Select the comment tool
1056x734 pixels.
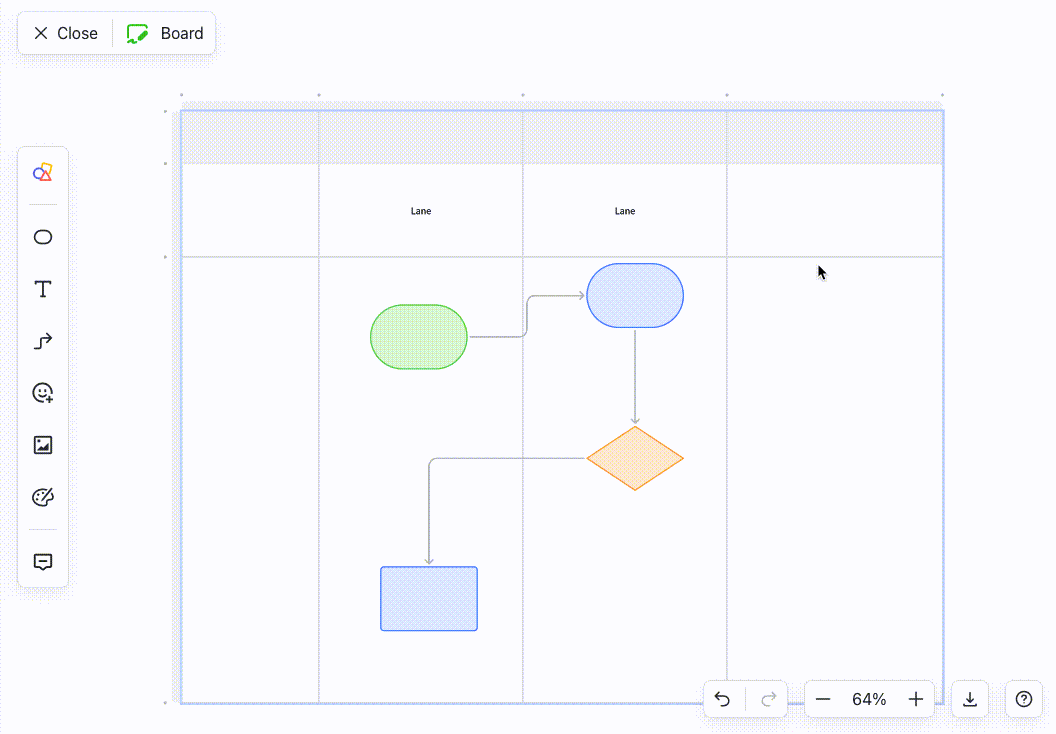click(42, 562)
